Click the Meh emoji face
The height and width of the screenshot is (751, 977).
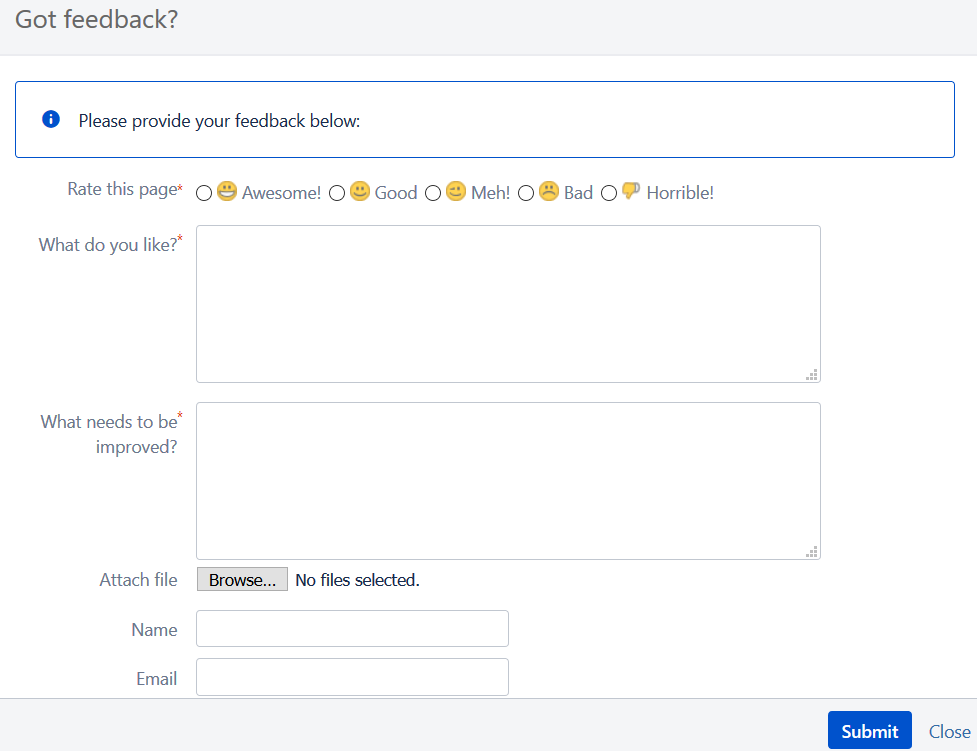[456, 191]
